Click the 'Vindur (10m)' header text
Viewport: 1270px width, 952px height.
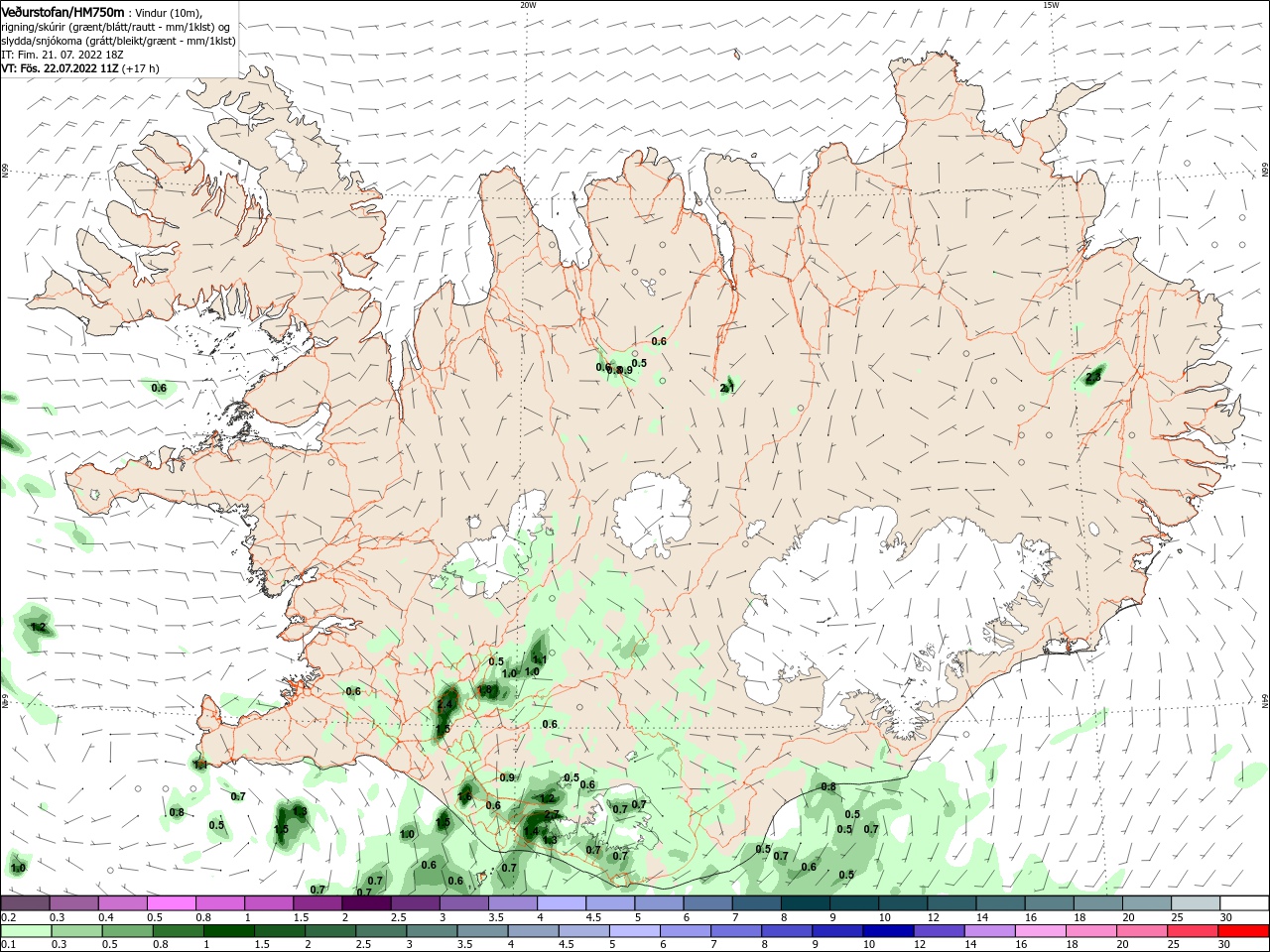168,12
